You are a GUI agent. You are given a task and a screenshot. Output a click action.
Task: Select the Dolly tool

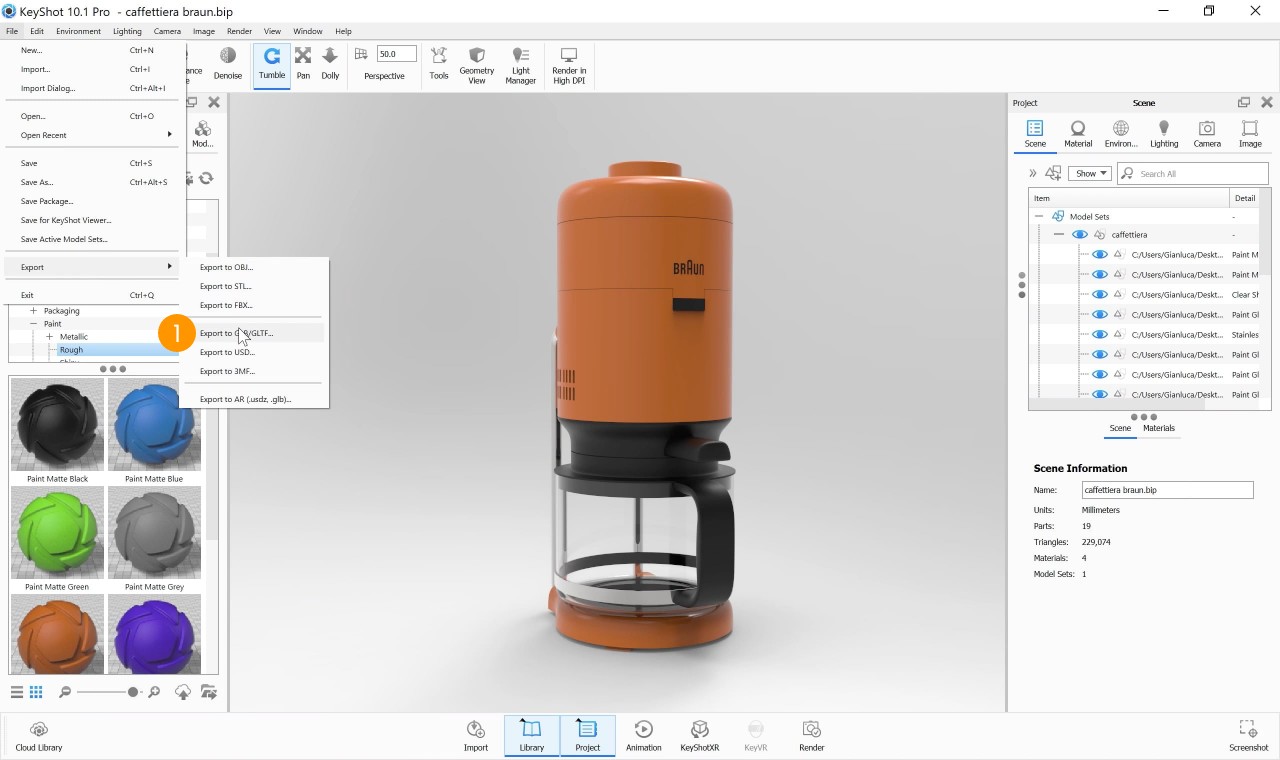(x=330, y=64)
